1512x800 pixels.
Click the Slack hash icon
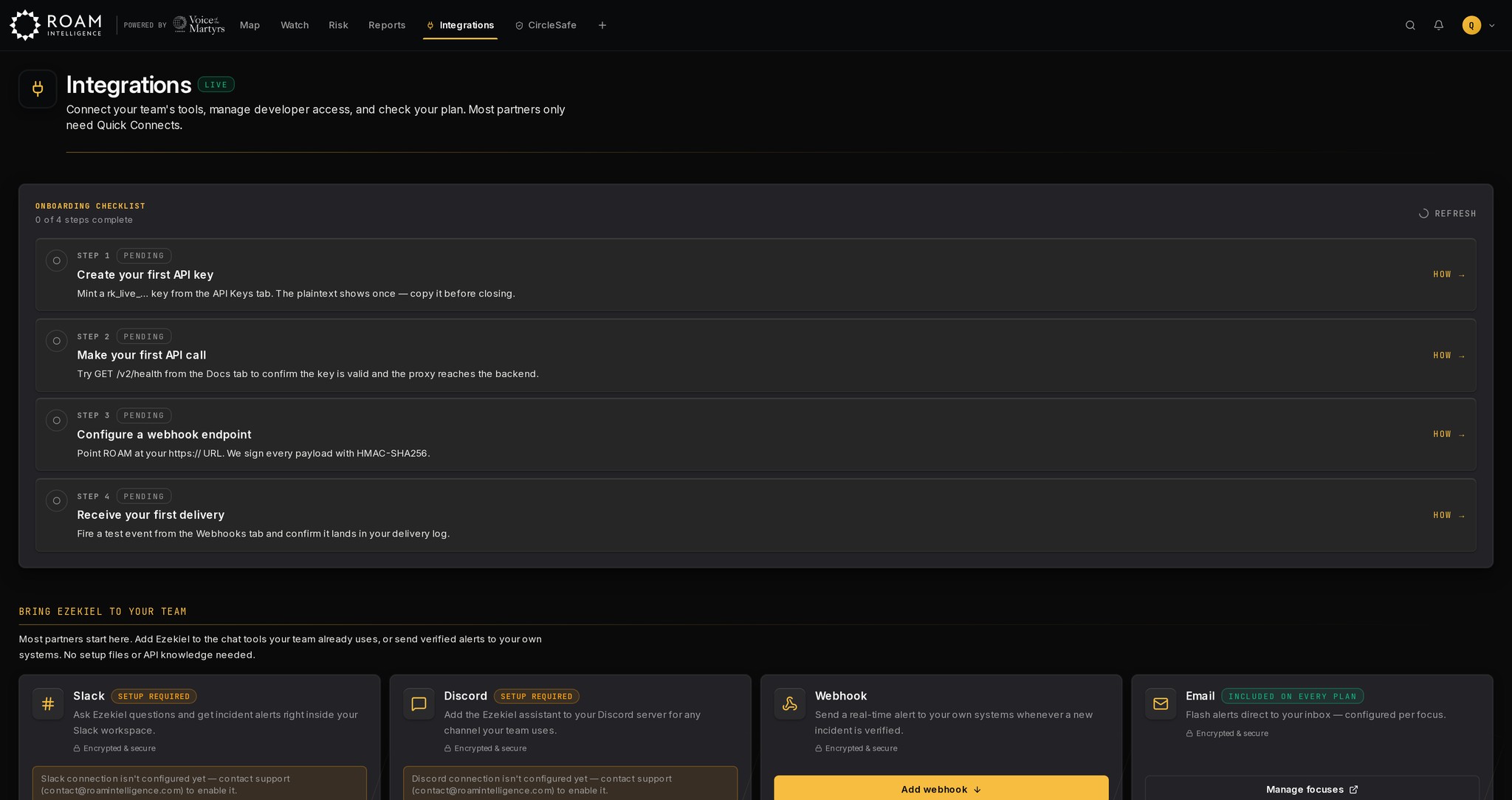point(48,704)
